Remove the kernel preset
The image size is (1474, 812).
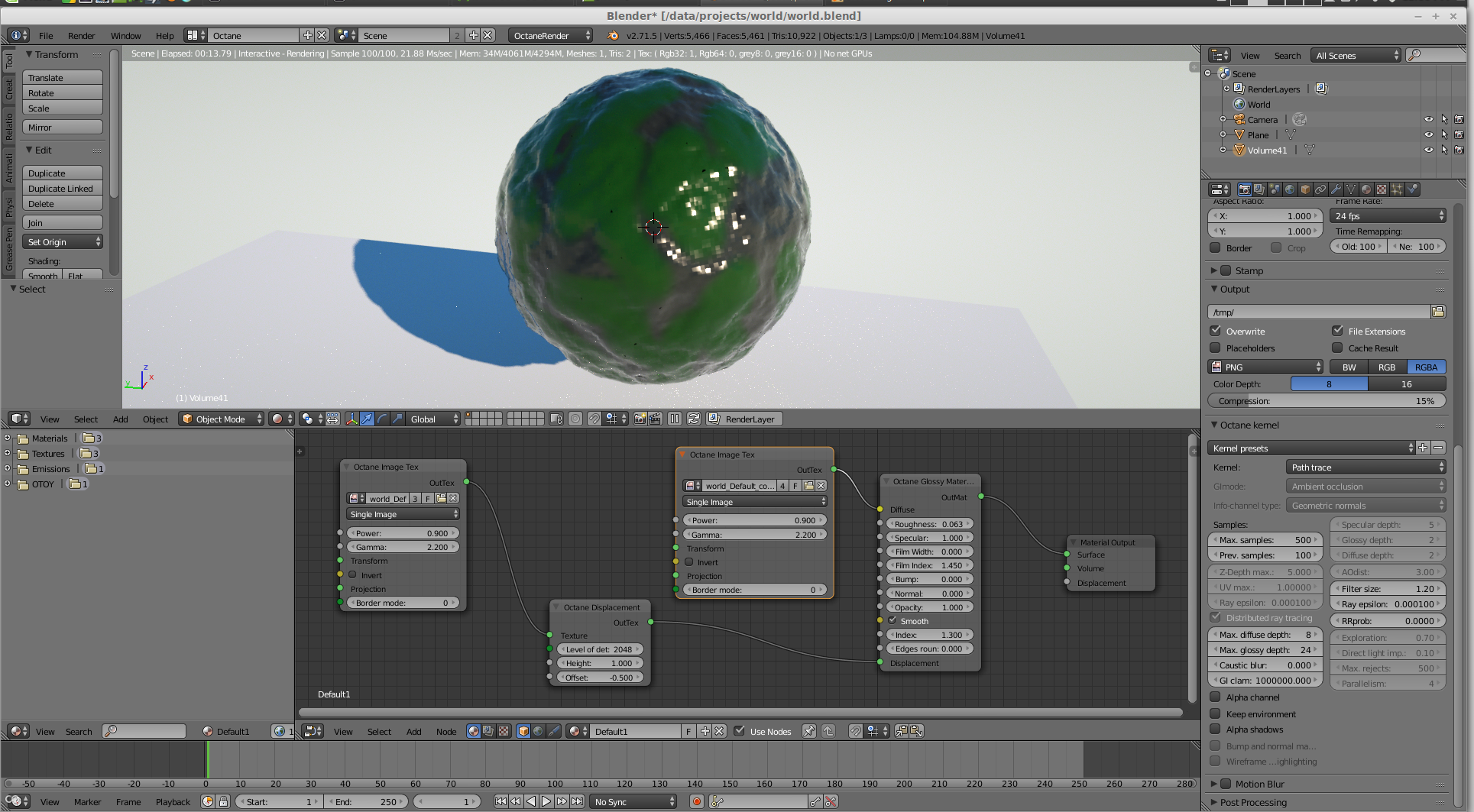tap(1438, 448)
